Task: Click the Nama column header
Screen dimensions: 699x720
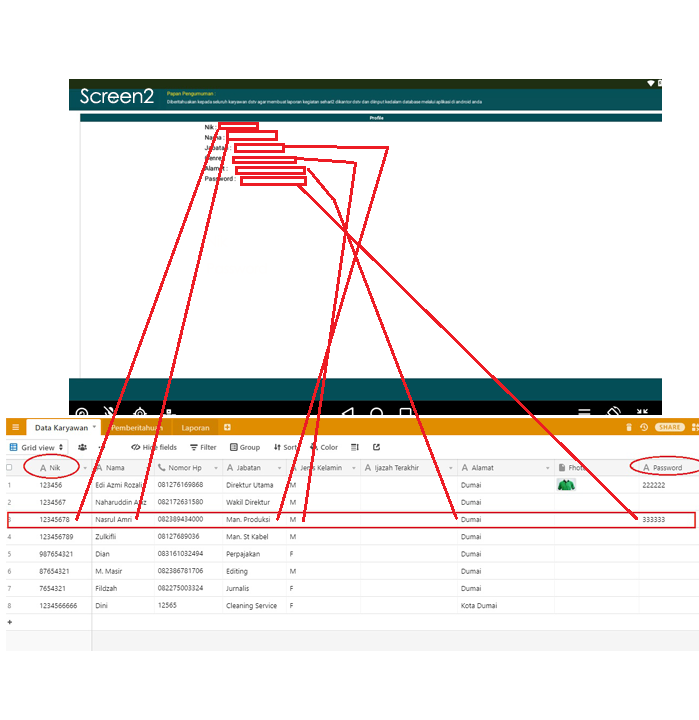Action: tap(123, 467)
